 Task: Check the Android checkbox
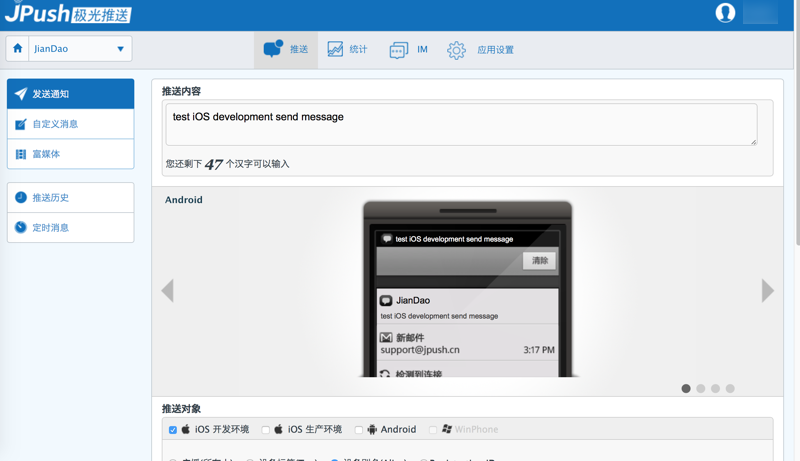[x=359, y=430]
